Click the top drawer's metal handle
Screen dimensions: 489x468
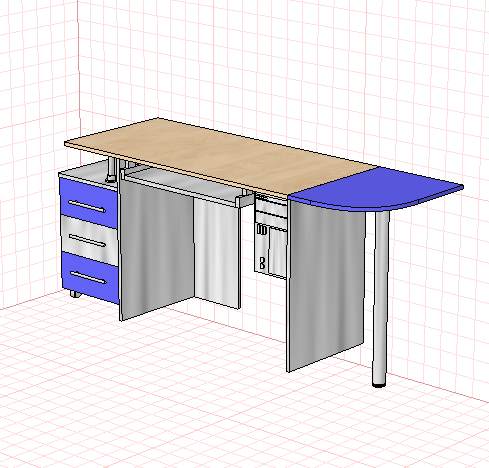point(87,206)
